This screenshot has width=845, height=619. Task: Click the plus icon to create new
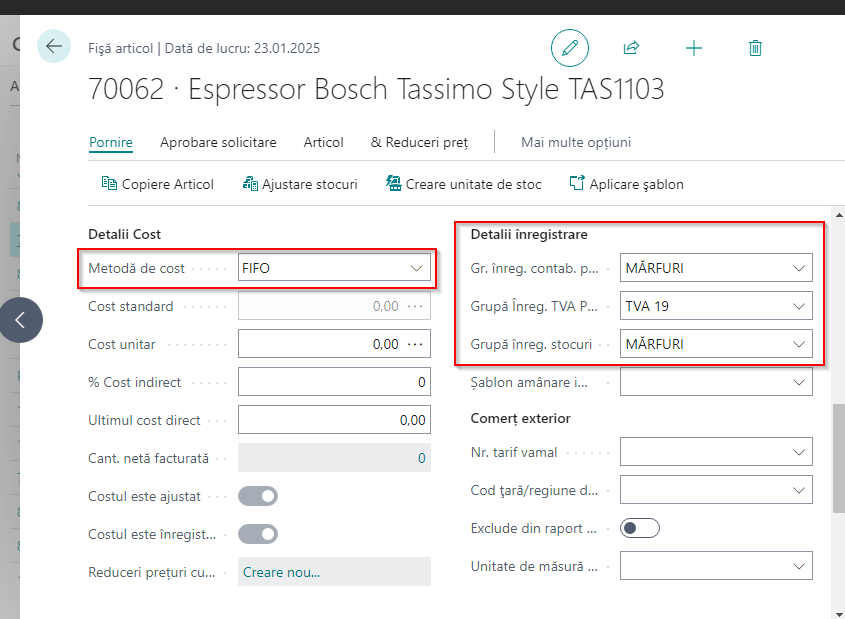tap(693, 47)
